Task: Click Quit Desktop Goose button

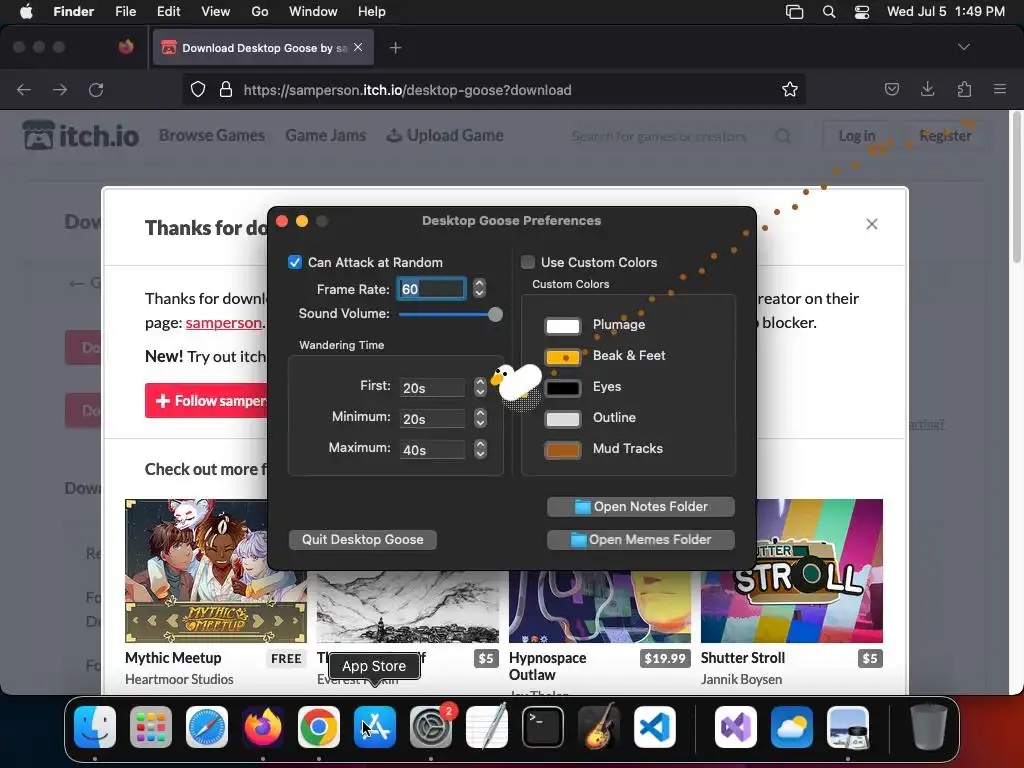Action: [x=362, y=539]
